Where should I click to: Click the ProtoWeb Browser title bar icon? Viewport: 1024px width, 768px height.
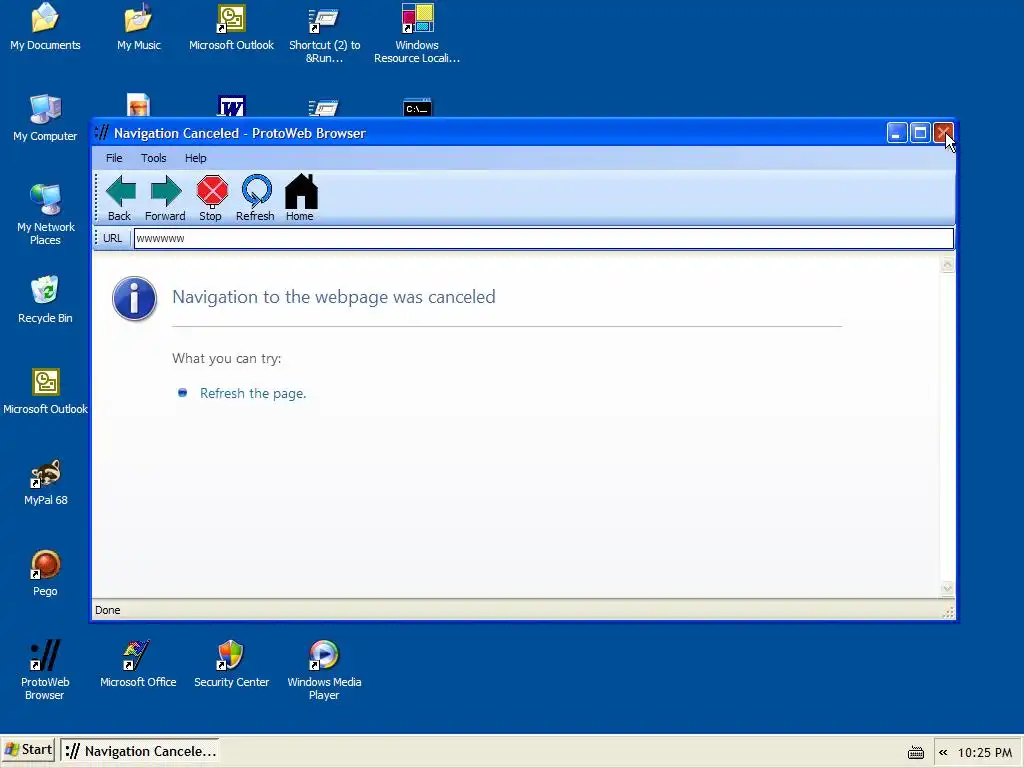coord(103,133)
